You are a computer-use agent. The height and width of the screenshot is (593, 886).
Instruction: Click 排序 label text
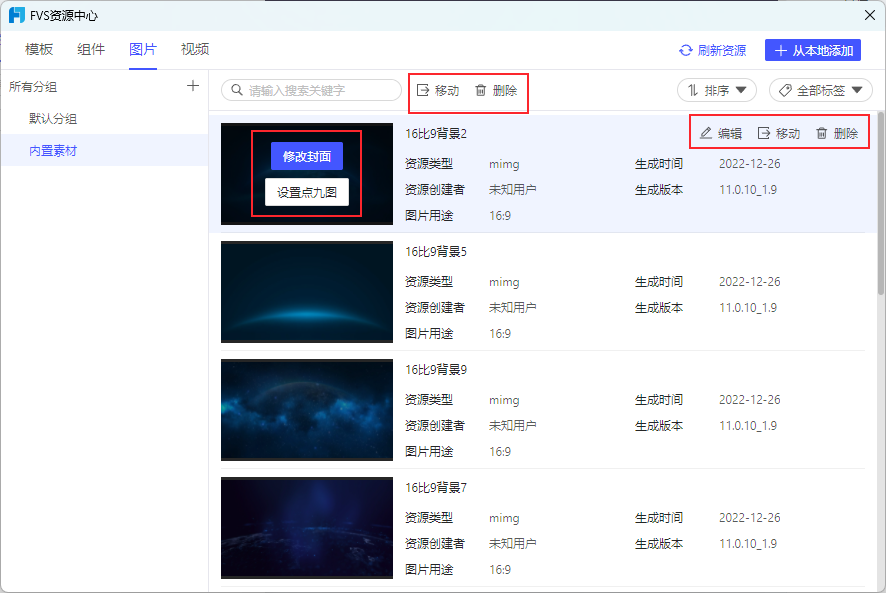point(717,90)
